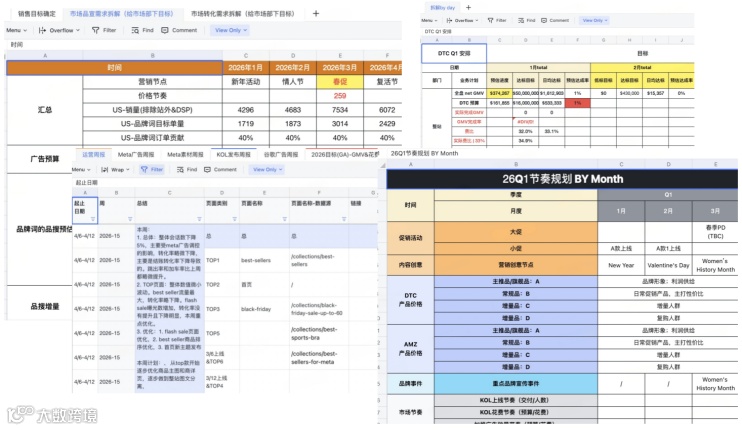Click US-品牌词目标单量 row label
This screenshot has width=742, height=430.
tap(152, 123)
